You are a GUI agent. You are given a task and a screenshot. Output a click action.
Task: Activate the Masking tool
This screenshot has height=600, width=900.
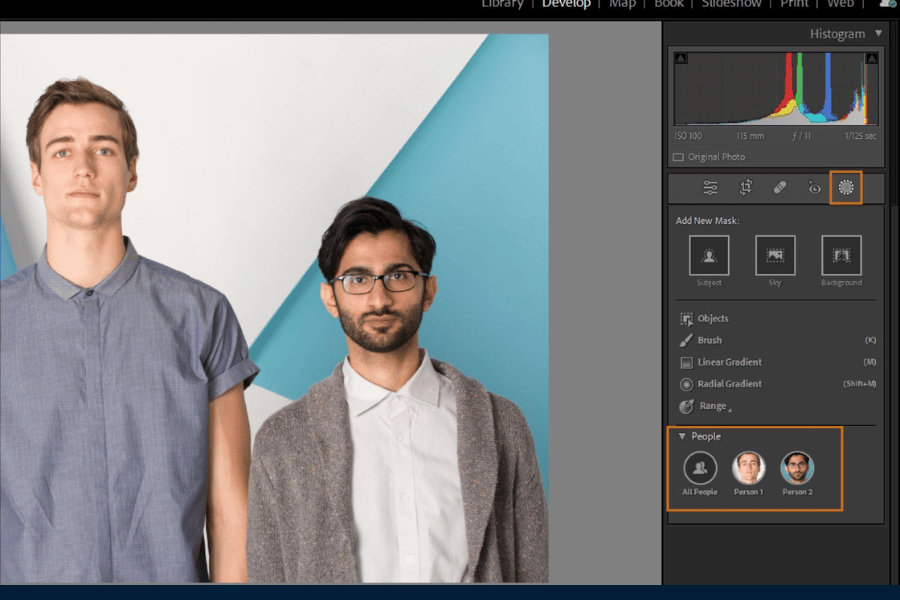point(846,187)
